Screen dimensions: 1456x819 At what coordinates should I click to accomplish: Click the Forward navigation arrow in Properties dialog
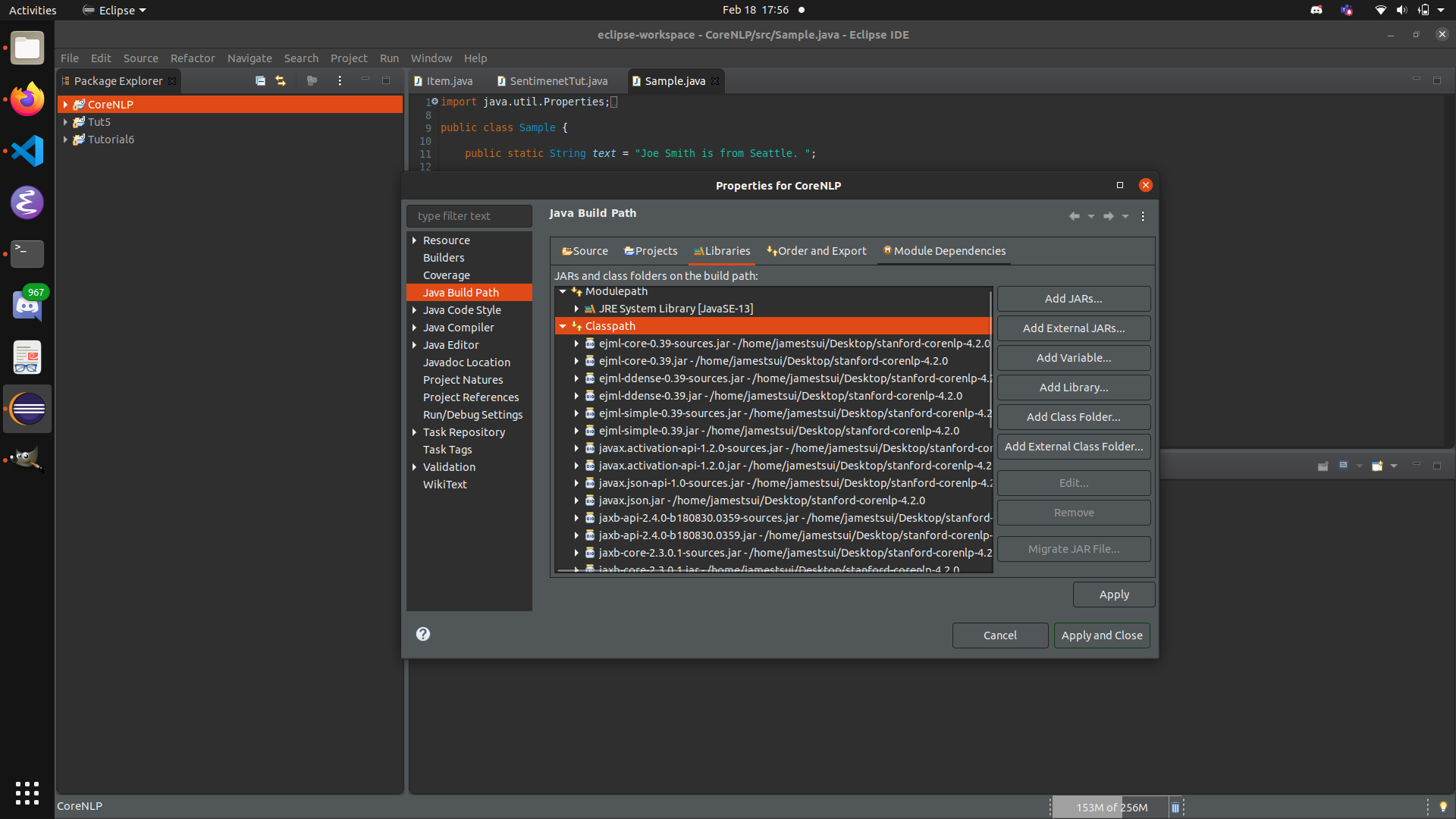pos(1108,216)
